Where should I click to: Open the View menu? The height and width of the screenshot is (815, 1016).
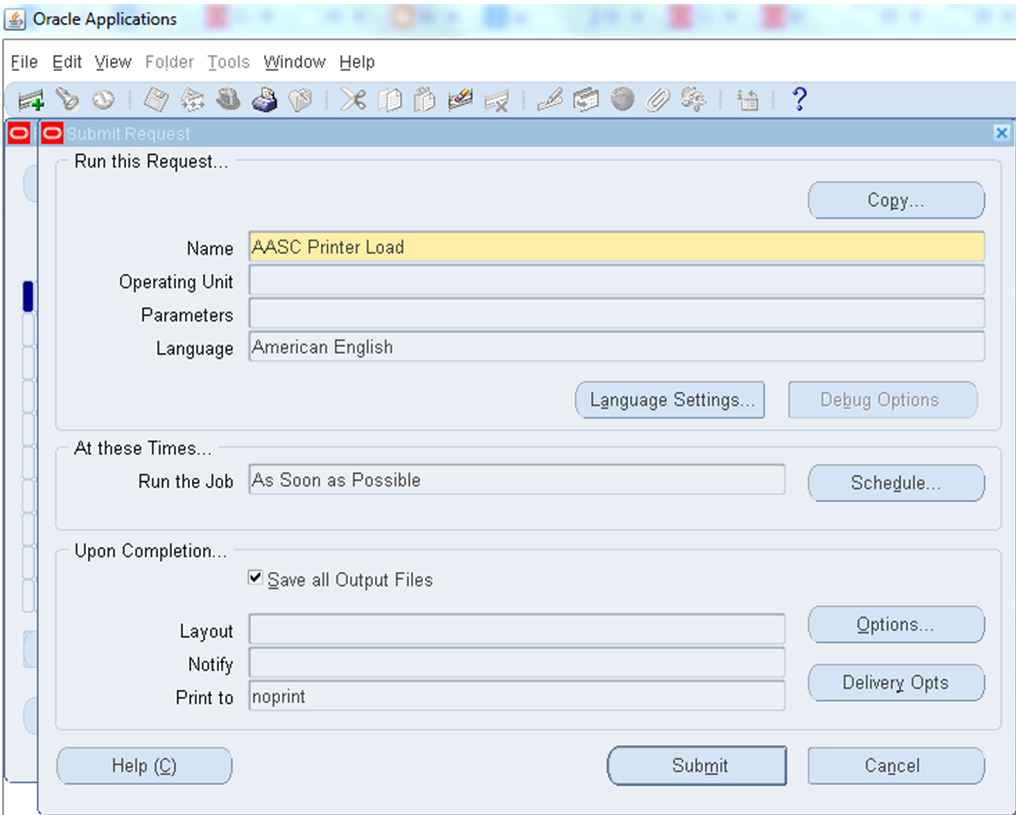(113, 62)
